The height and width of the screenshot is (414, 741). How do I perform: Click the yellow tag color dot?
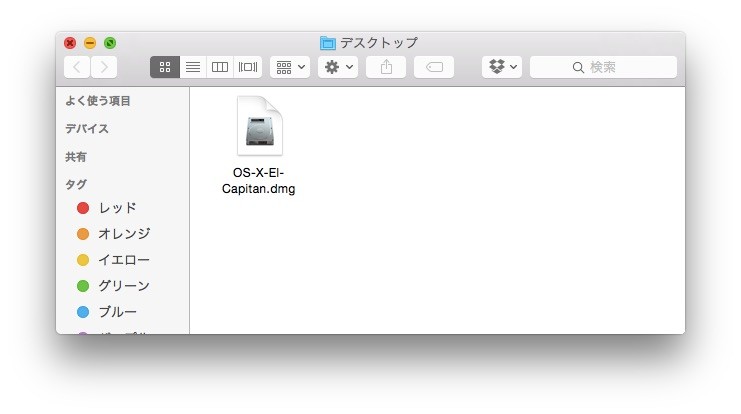(x=83, y=260)
